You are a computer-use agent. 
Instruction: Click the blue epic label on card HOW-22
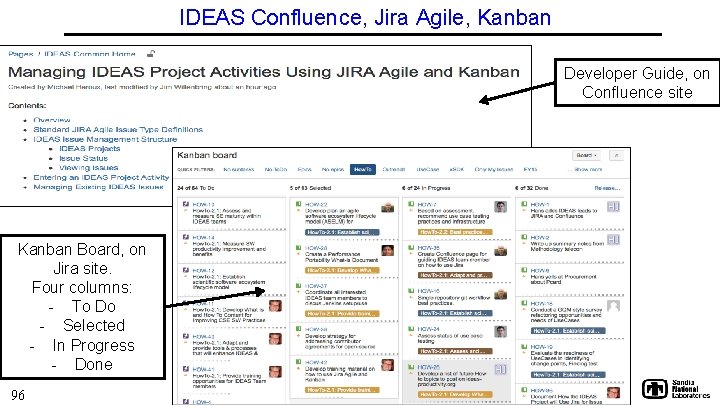pos(342,232)
